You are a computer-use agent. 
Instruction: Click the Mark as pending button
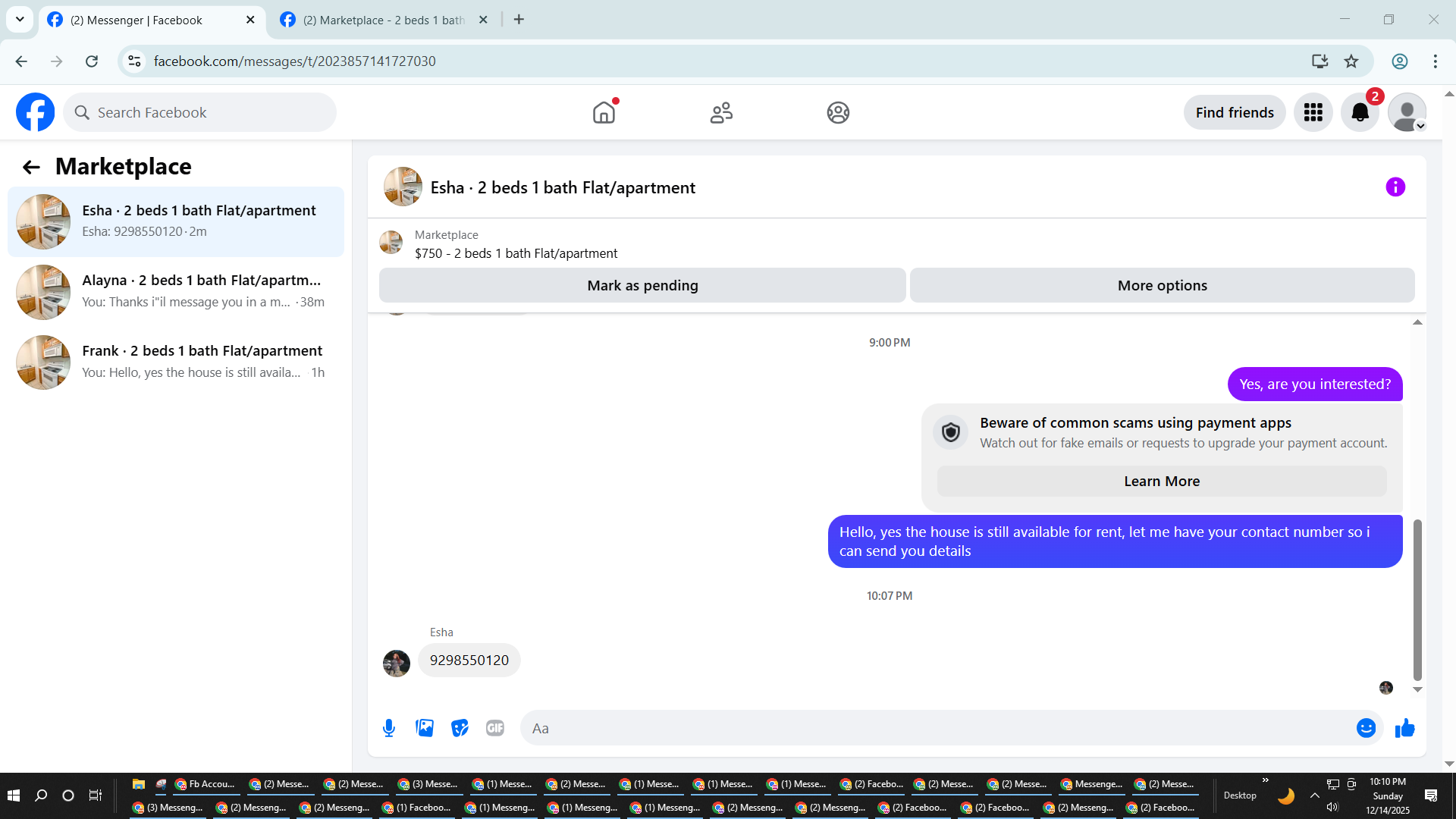[642, 286]
